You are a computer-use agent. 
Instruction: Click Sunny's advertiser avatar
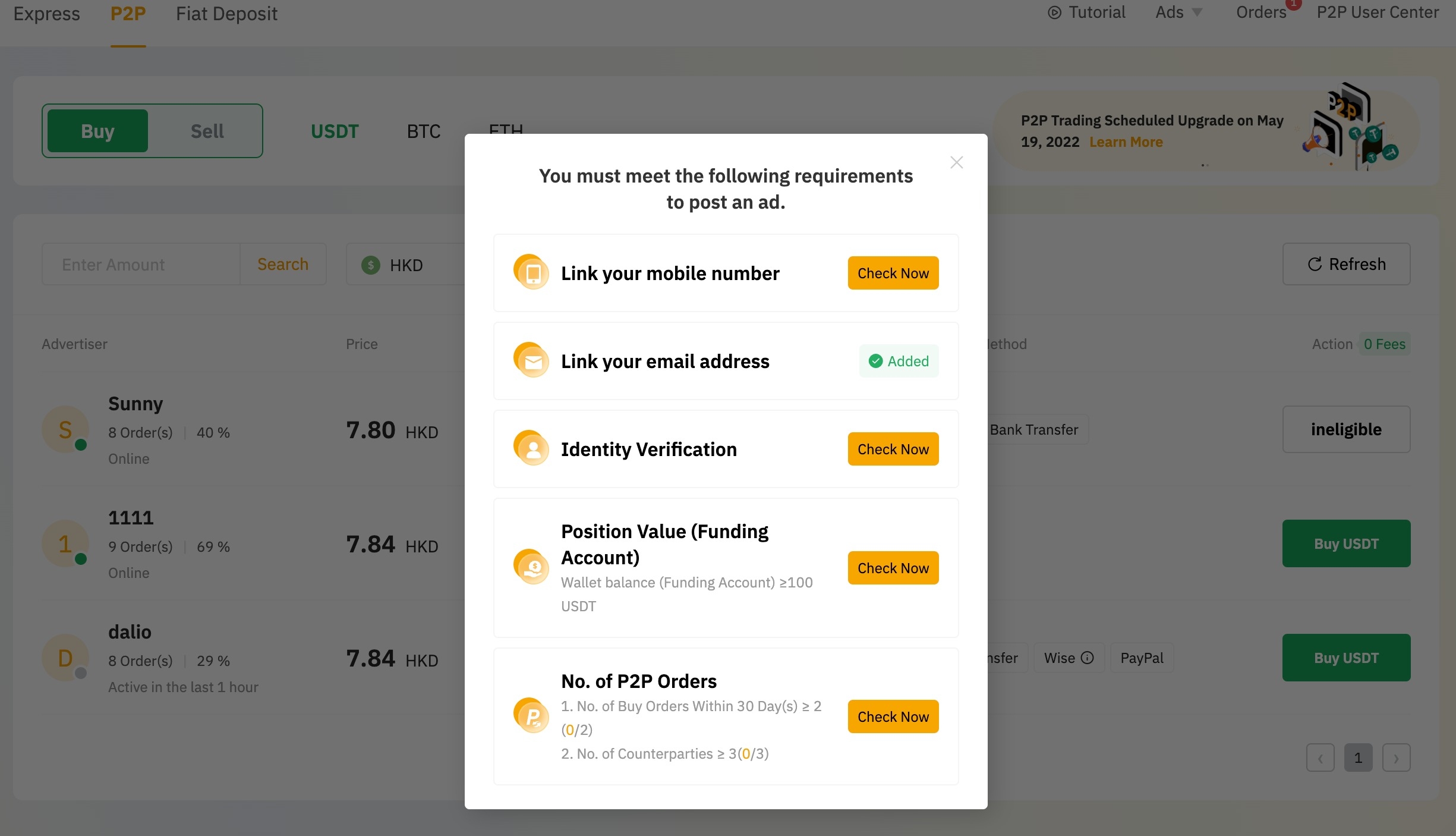[66, 429]
